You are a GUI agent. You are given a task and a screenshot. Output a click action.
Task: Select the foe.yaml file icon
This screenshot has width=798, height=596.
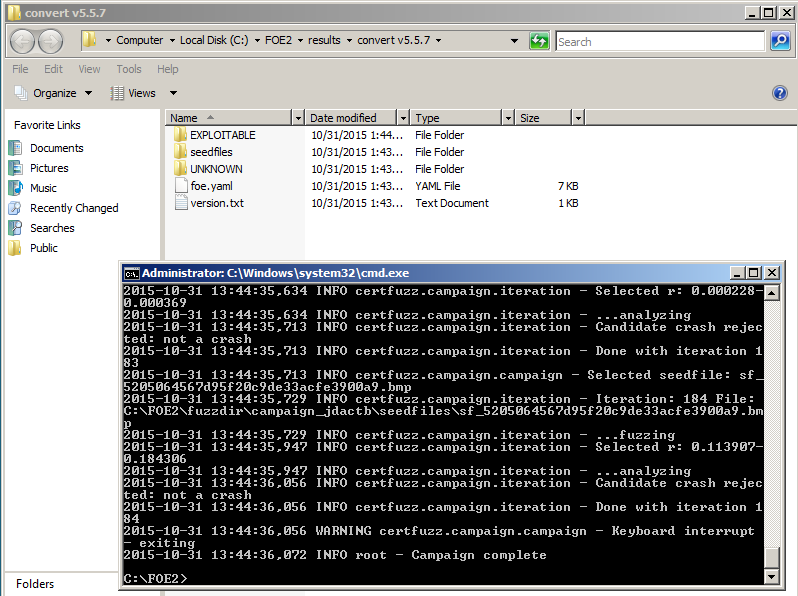click(x=181, y=186)
